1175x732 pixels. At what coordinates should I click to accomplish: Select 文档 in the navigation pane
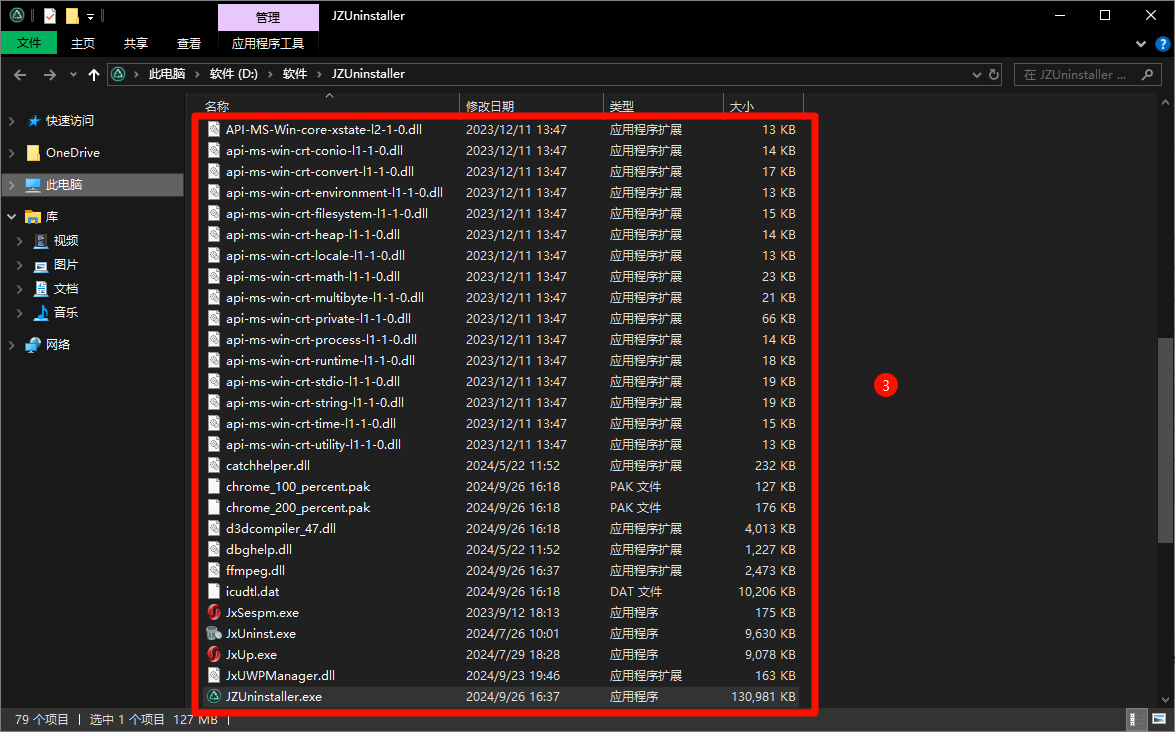pyautogui.click(x=66, y=288)
